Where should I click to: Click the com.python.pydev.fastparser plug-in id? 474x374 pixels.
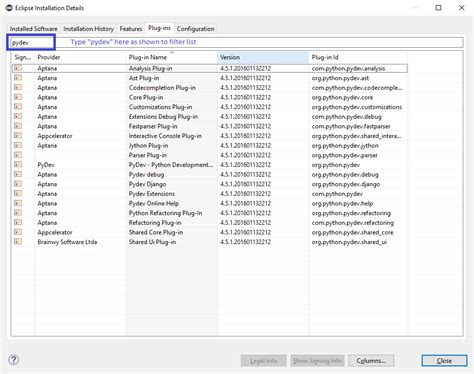click(x=351, y=126)
